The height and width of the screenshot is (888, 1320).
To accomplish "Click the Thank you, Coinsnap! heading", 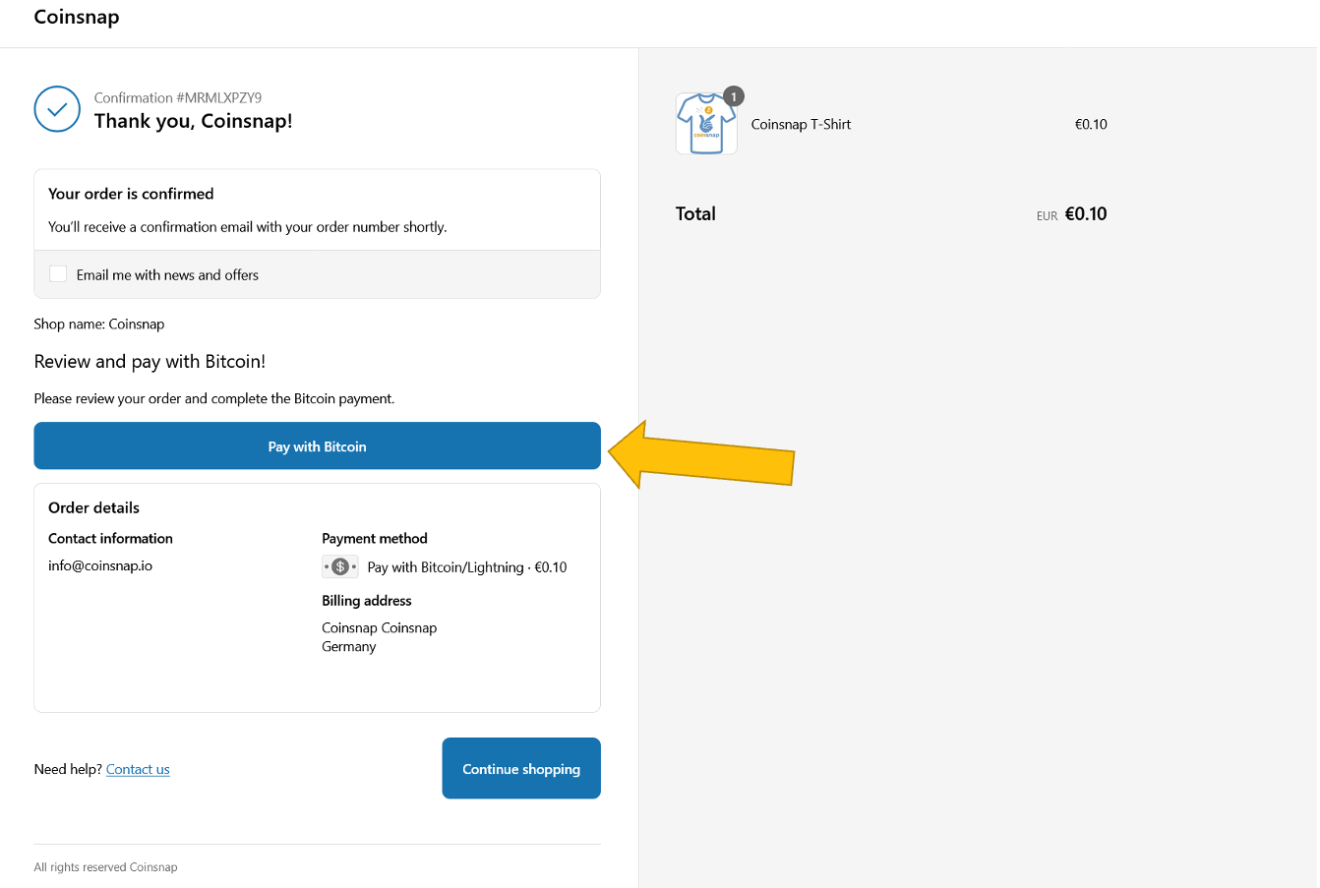I will click(x=193, y=121).
